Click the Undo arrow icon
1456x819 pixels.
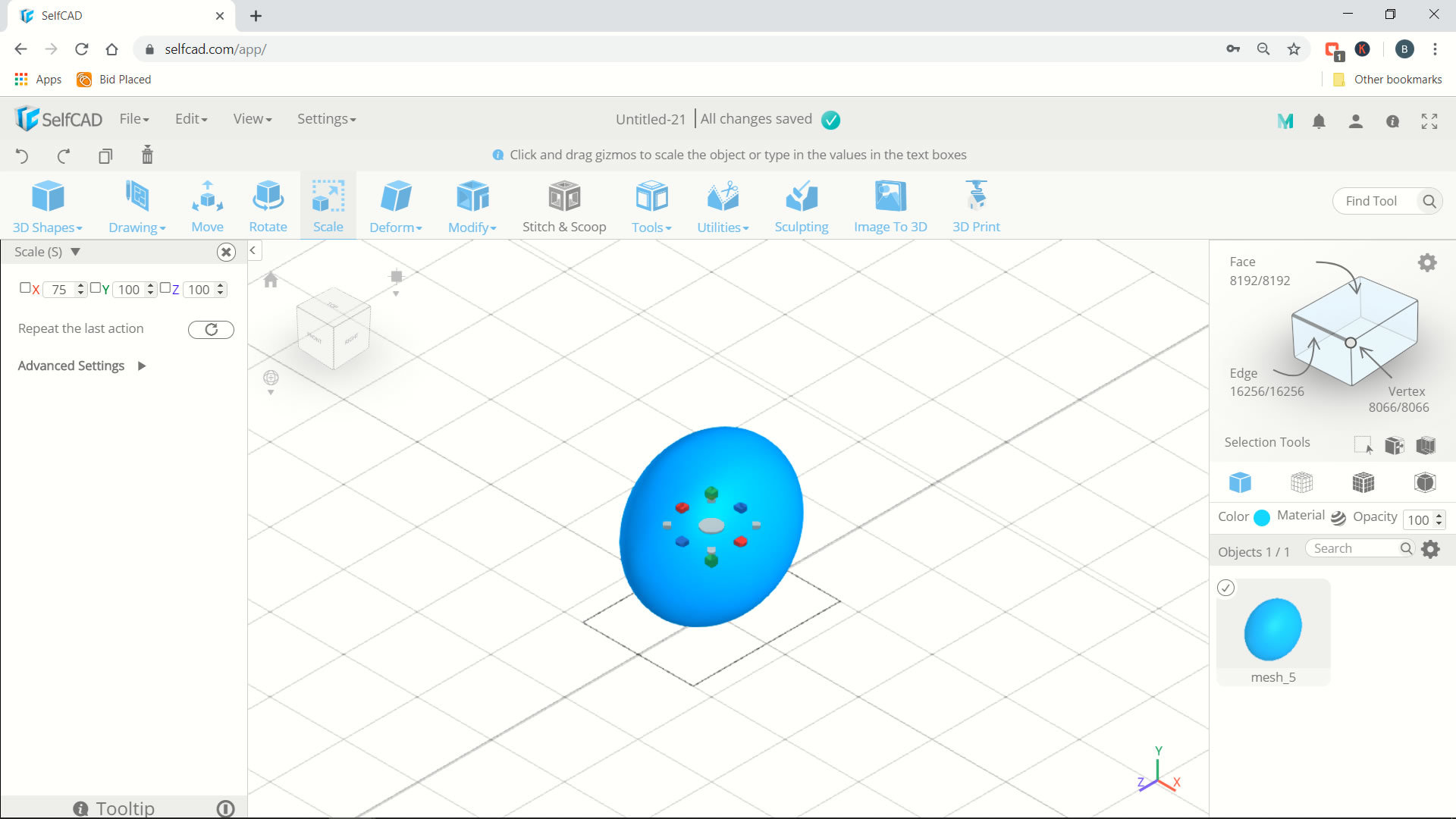pos(22,156)
